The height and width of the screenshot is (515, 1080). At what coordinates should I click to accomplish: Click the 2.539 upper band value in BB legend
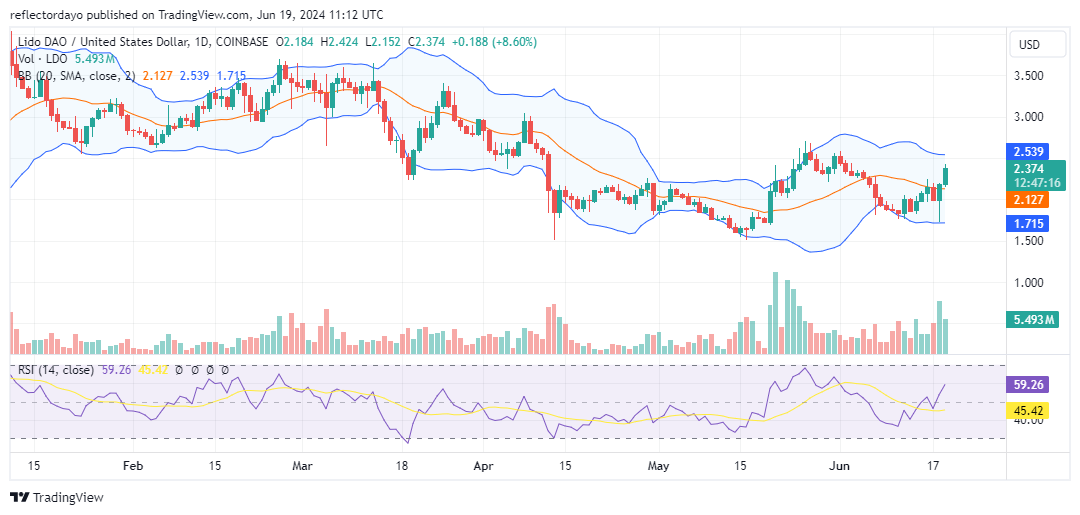click(x=195, y=76)
